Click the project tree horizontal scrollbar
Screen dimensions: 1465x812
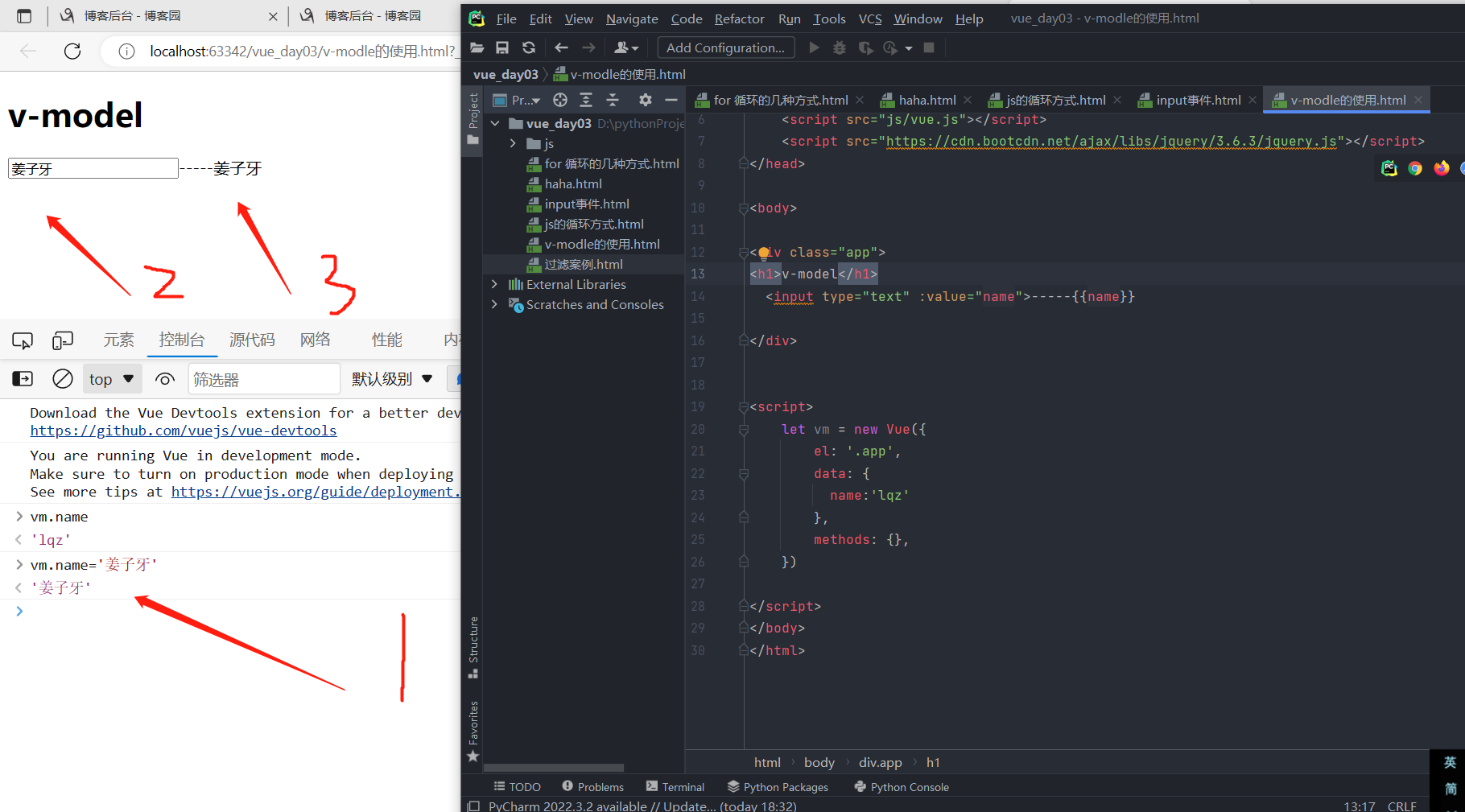[x=554, y=768]
